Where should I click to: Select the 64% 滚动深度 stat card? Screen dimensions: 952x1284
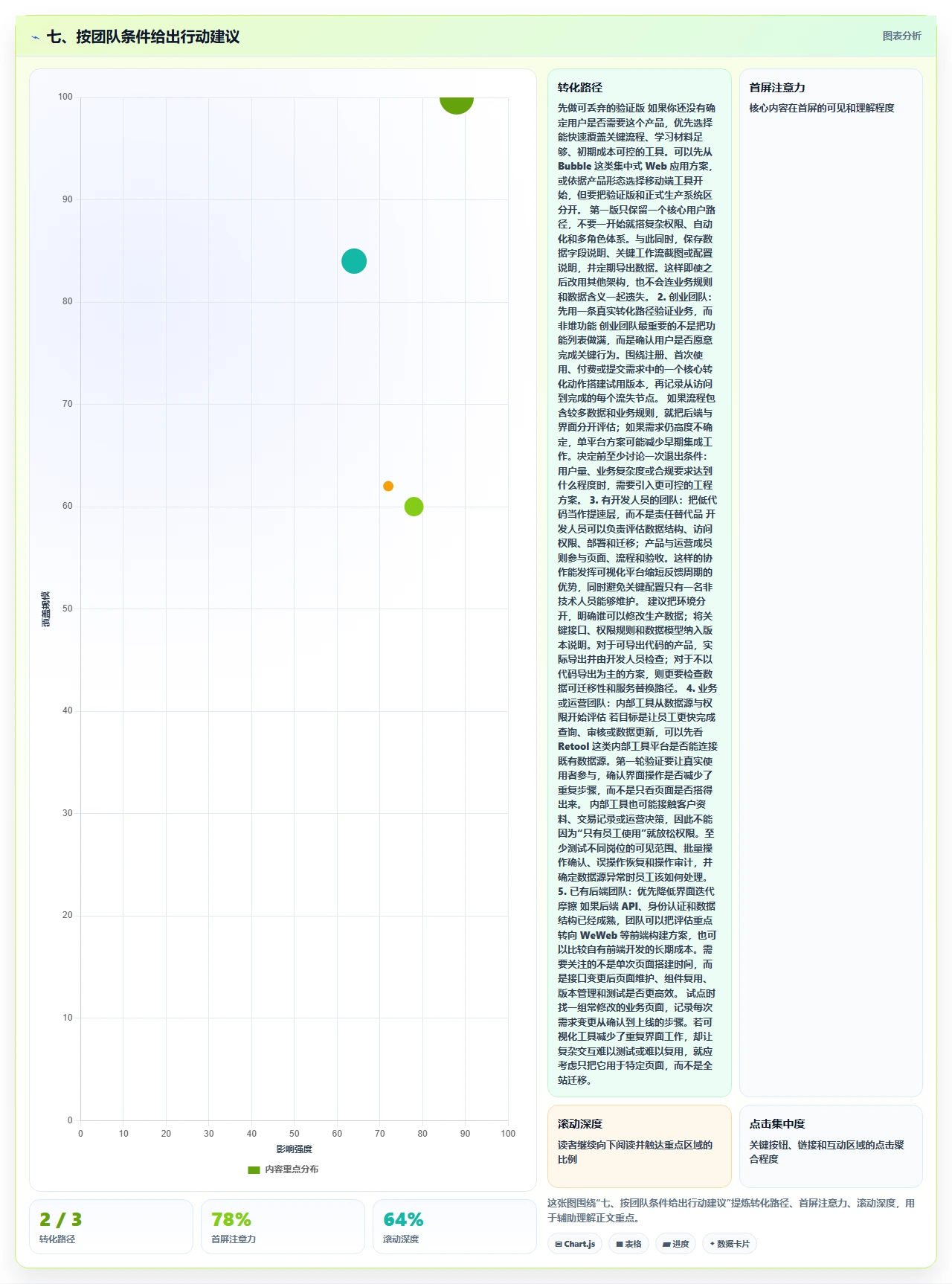click(454, 1226)
